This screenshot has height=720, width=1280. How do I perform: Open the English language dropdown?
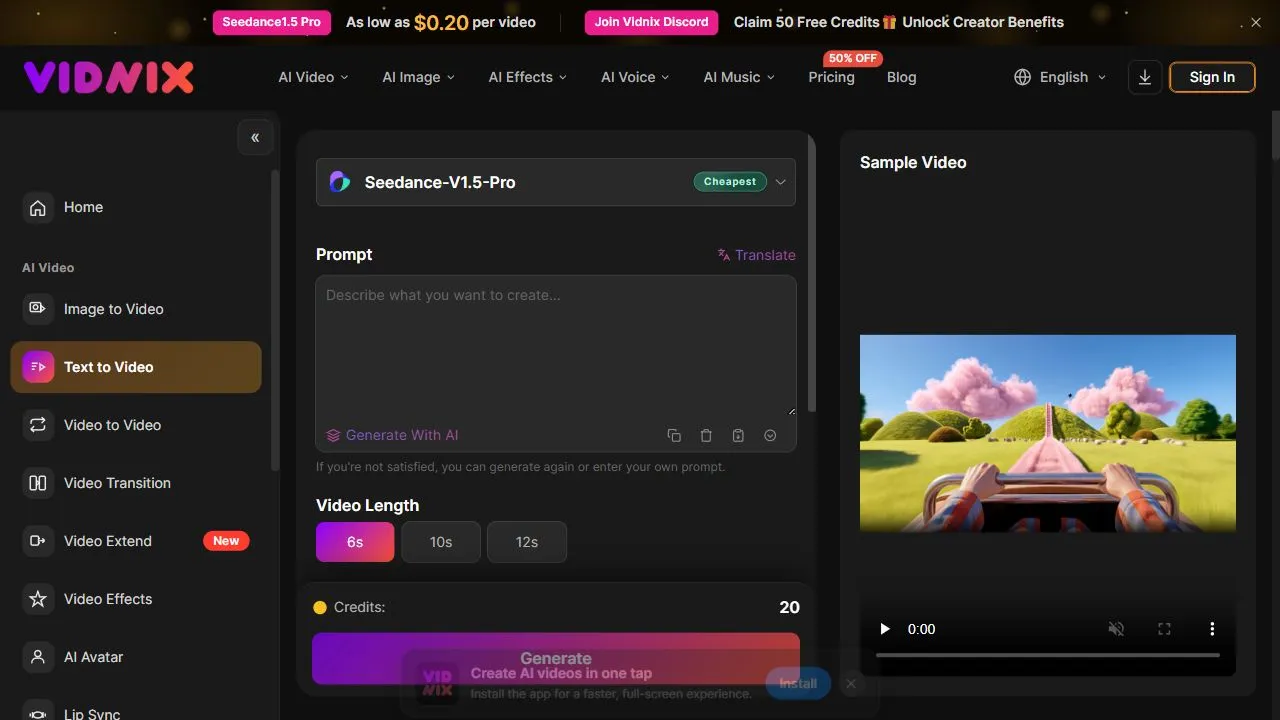click(x=1060, y=77)
